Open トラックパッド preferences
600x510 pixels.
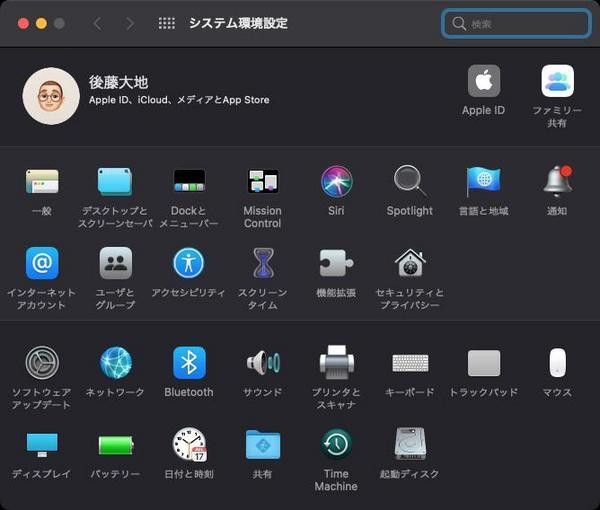click(x=484, y=363)
